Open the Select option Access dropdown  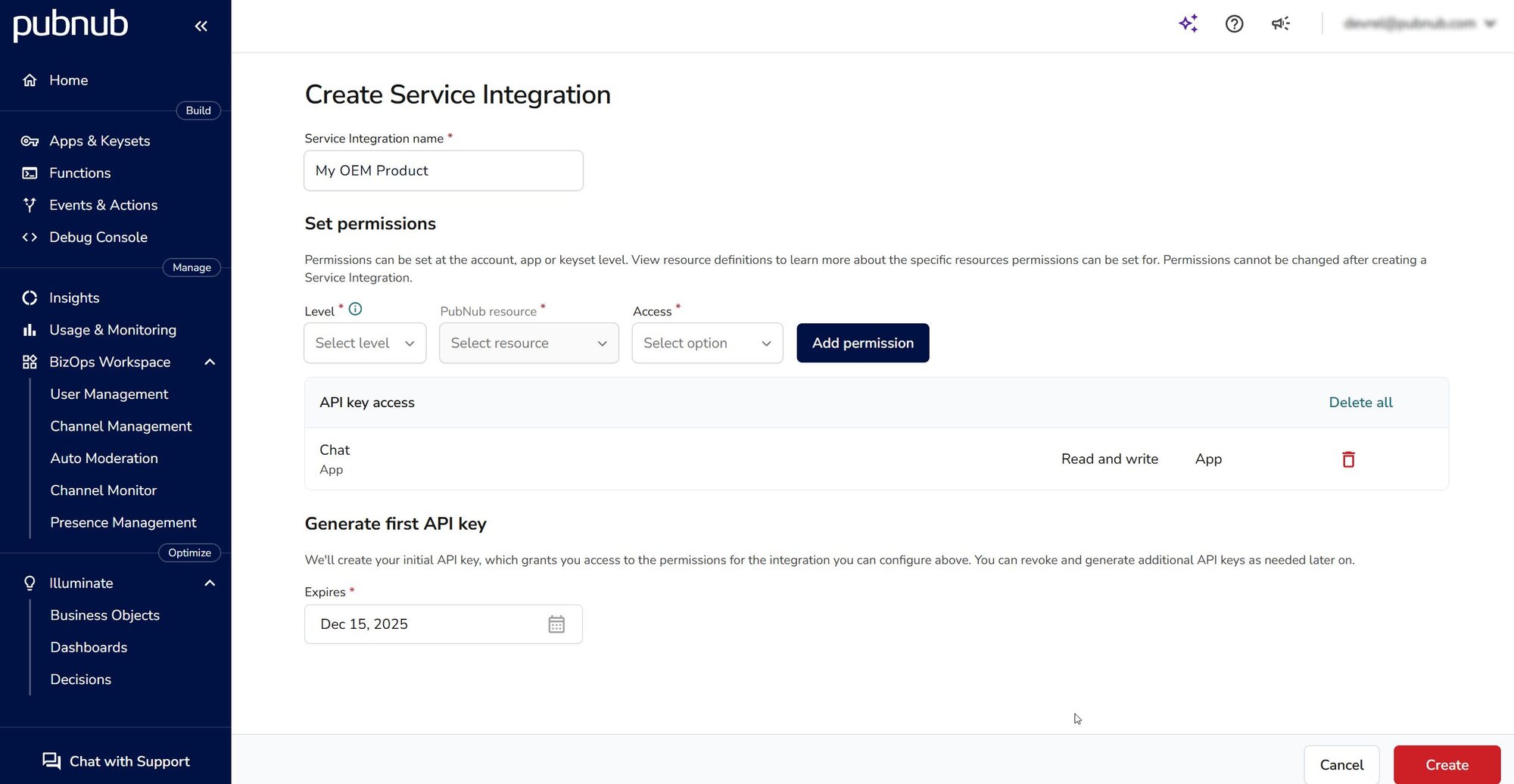point(706,343)
